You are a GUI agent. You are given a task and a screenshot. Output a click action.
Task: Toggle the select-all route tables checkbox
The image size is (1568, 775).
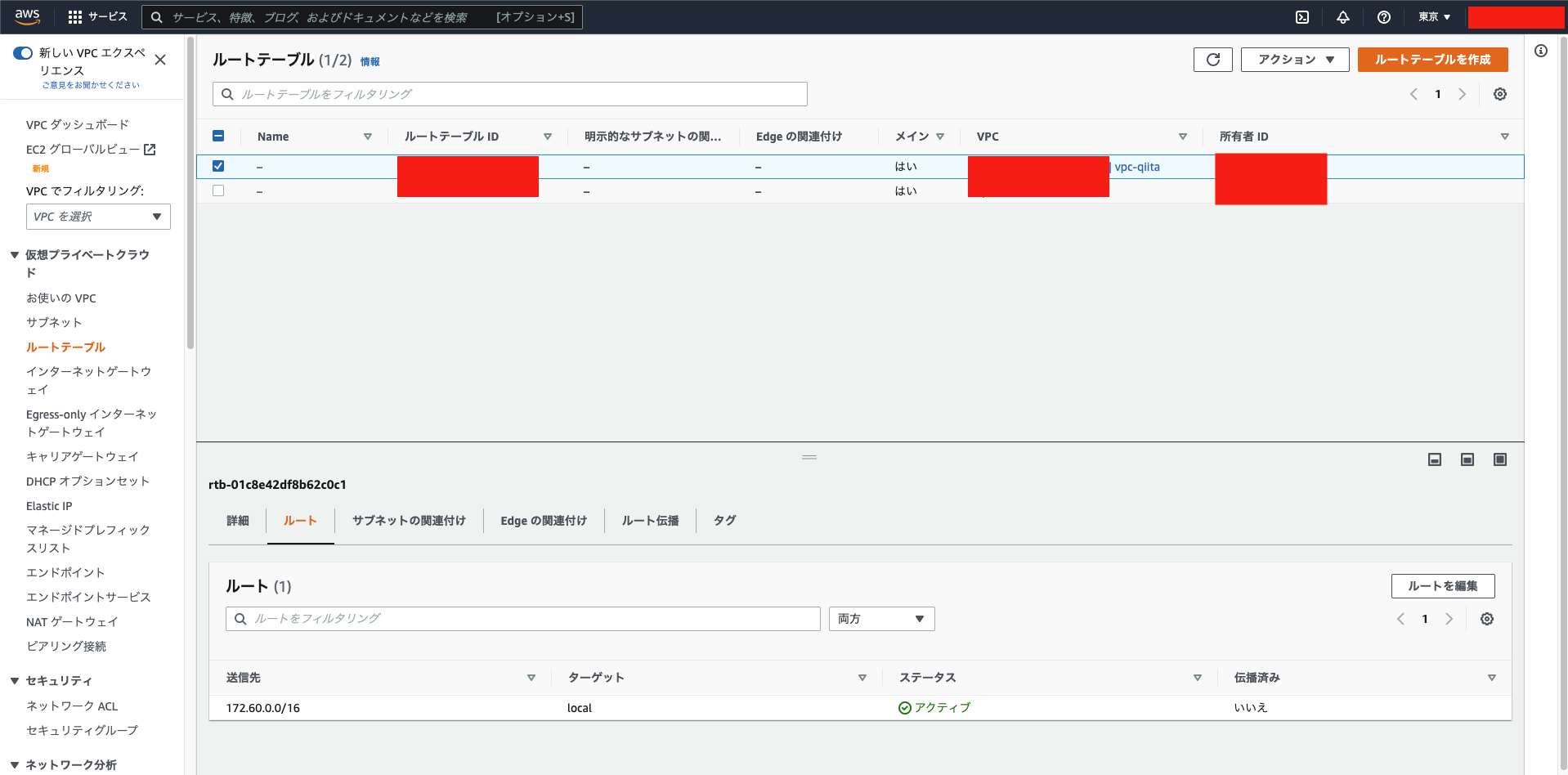pyautogui.click(x=218, y=136)
